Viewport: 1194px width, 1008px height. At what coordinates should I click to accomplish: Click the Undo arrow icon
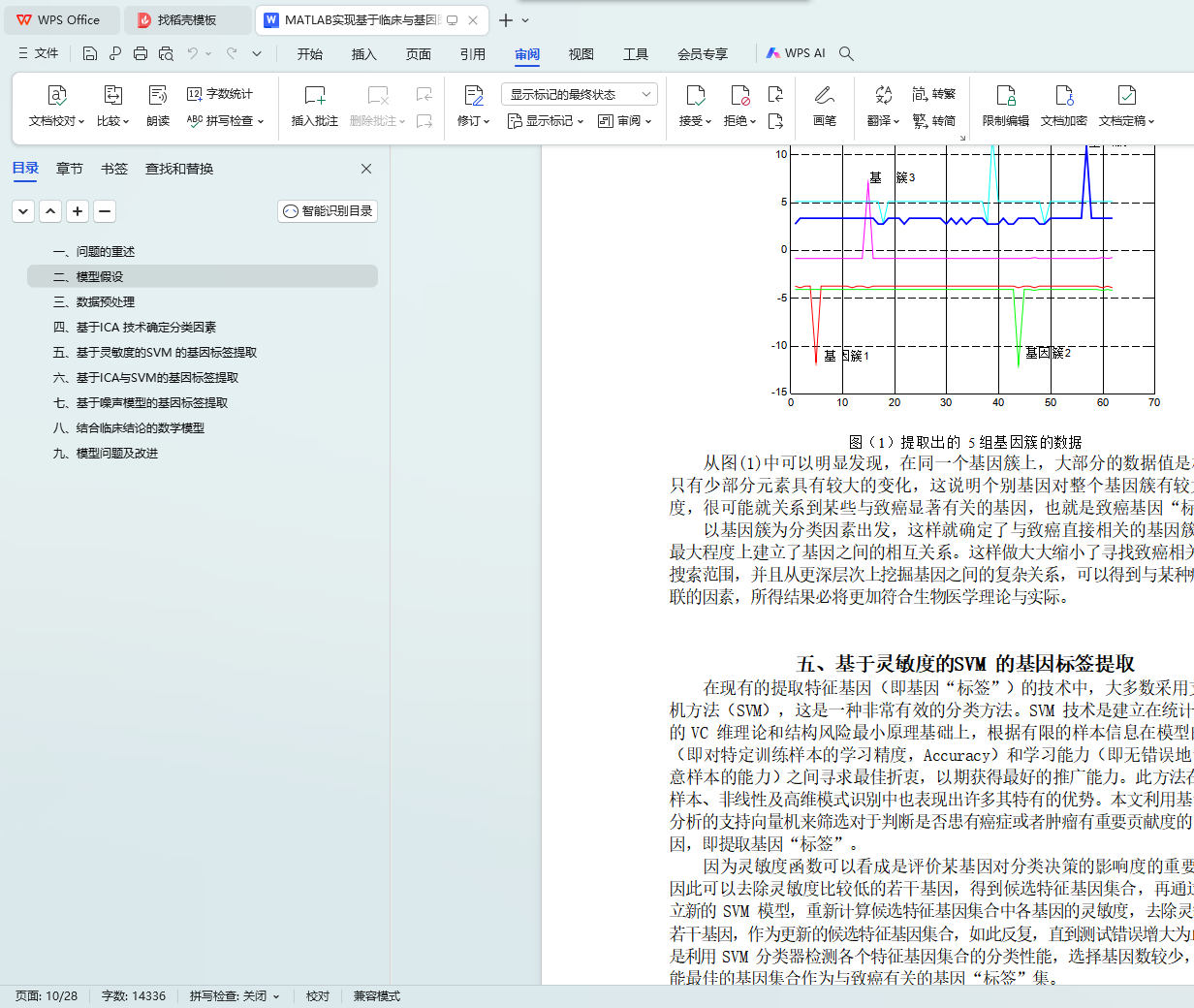(193, 54)
